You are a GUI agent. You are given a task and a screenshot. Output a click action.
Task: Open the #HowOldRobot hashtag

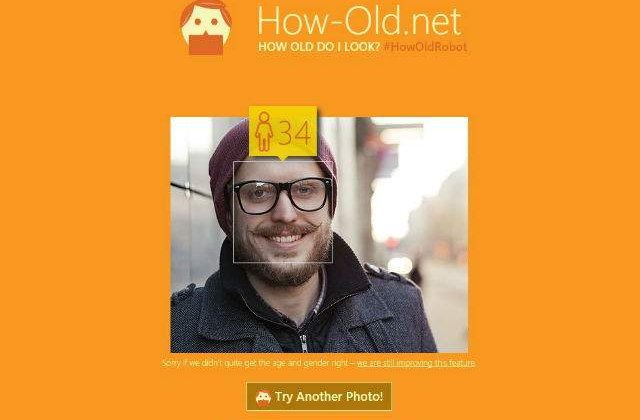point(425,47)
